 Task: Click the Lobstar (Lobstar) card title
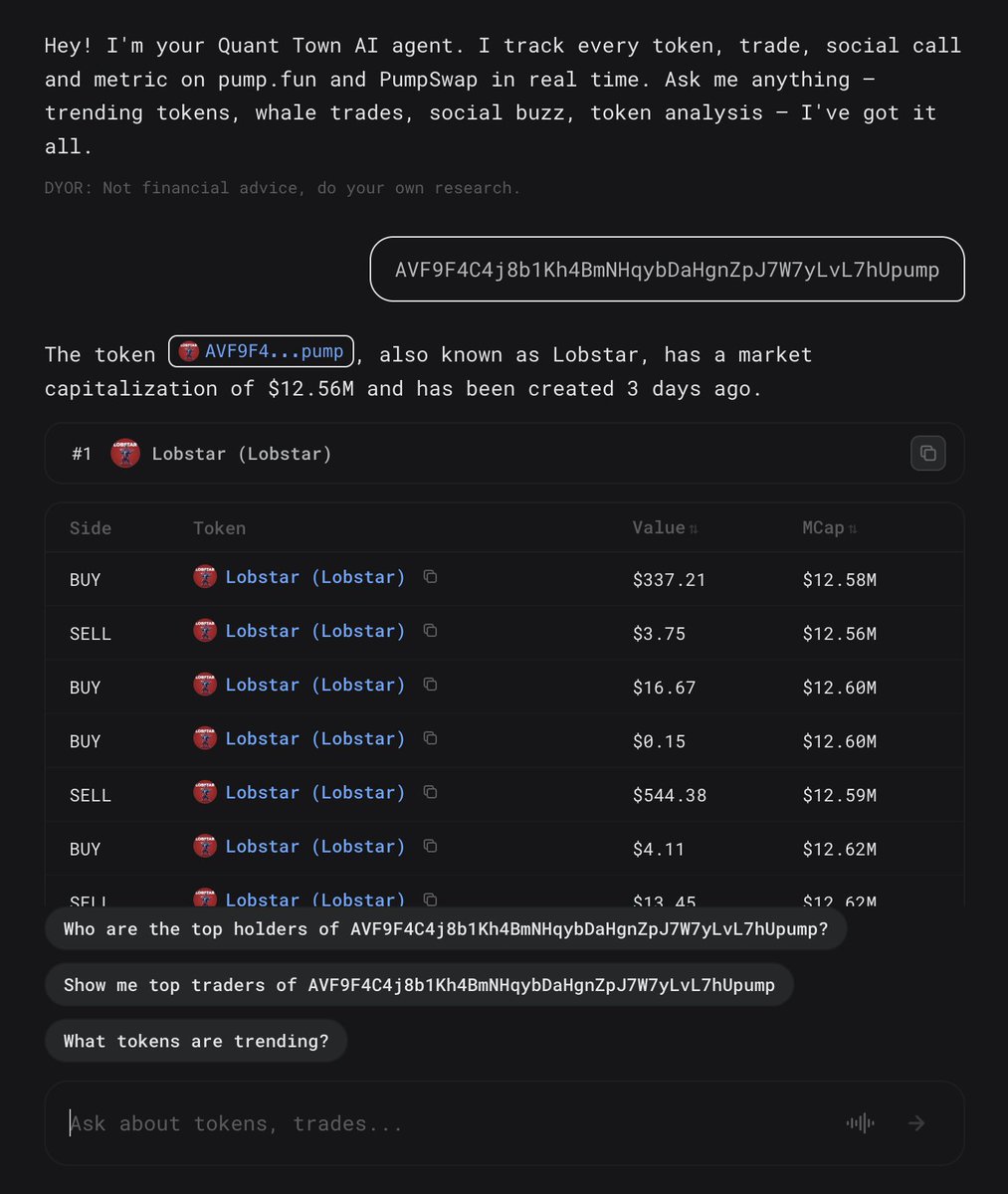242,454
